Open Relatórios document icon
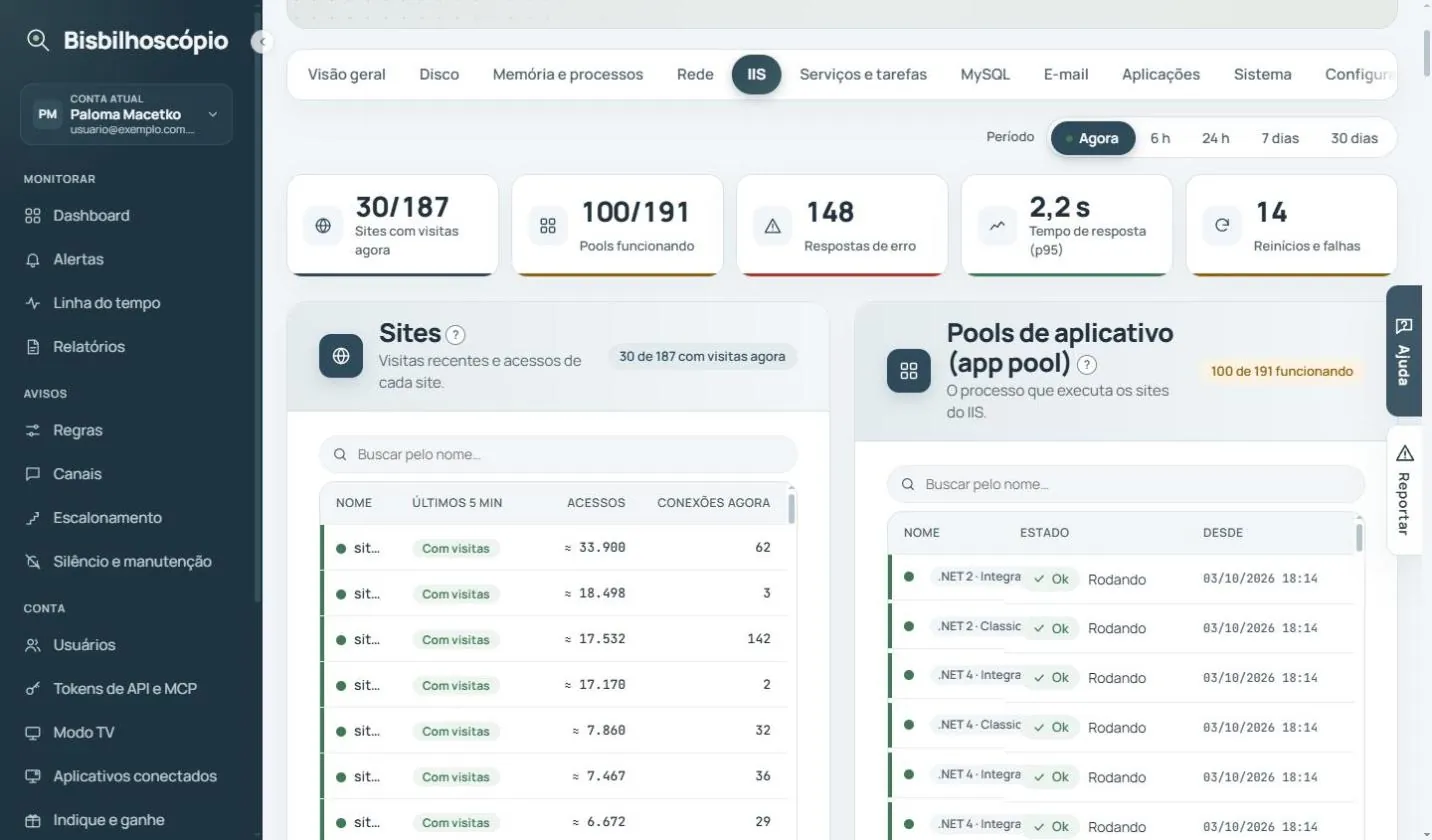 click(x=33, y=347)
